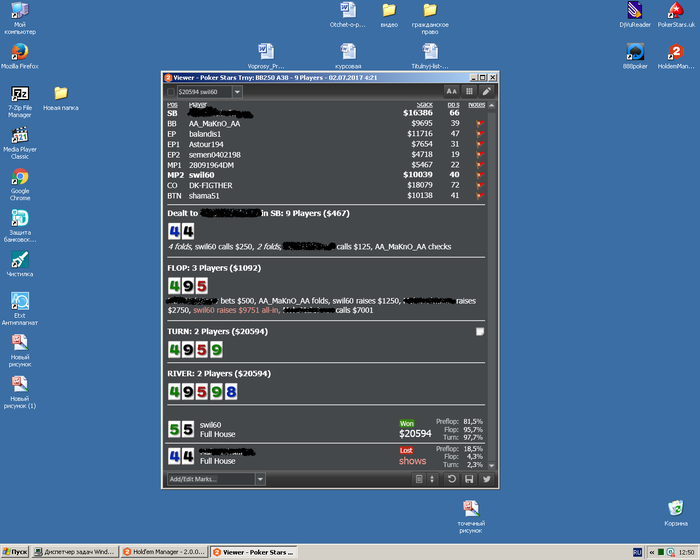Click the copy hand history clipboard icon
700x560 pixels.
pos(419,479)
